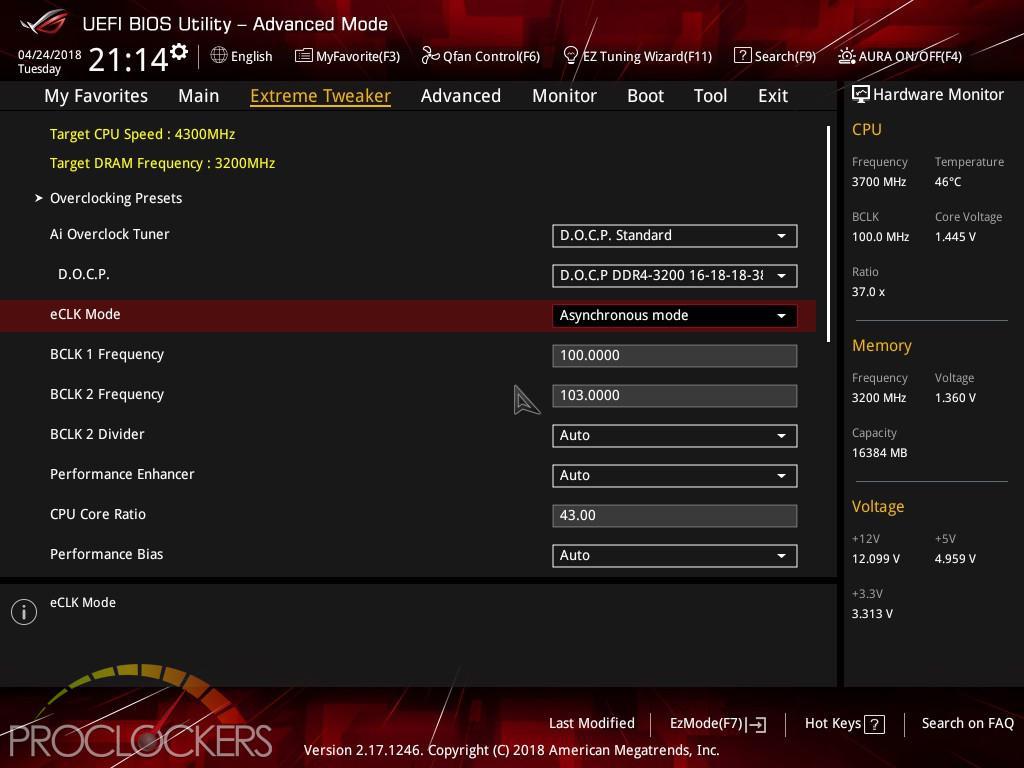Screen dimensions: 1024x768
Task: Click the globe language icon
Action: (219, 56)
